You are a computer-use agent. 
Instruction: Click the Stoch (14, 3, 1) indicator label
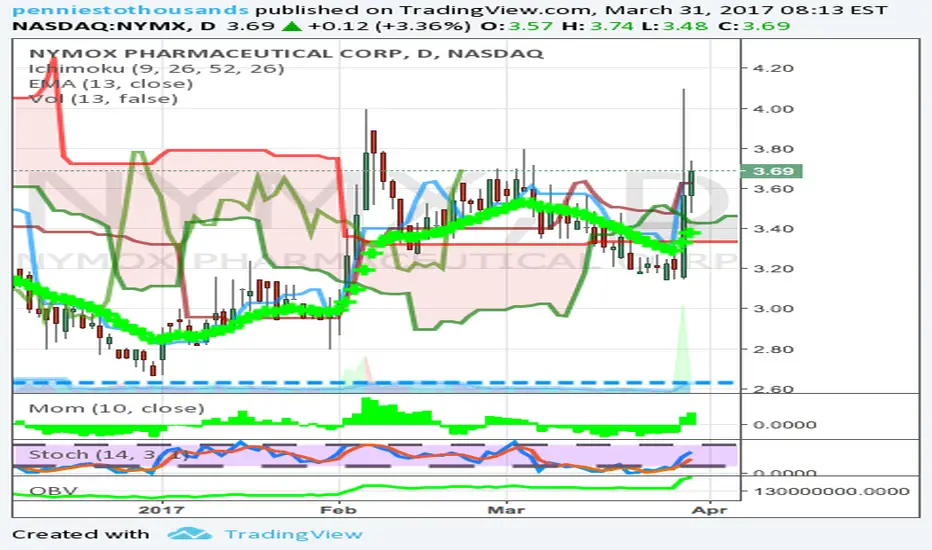tap(108, 455)
